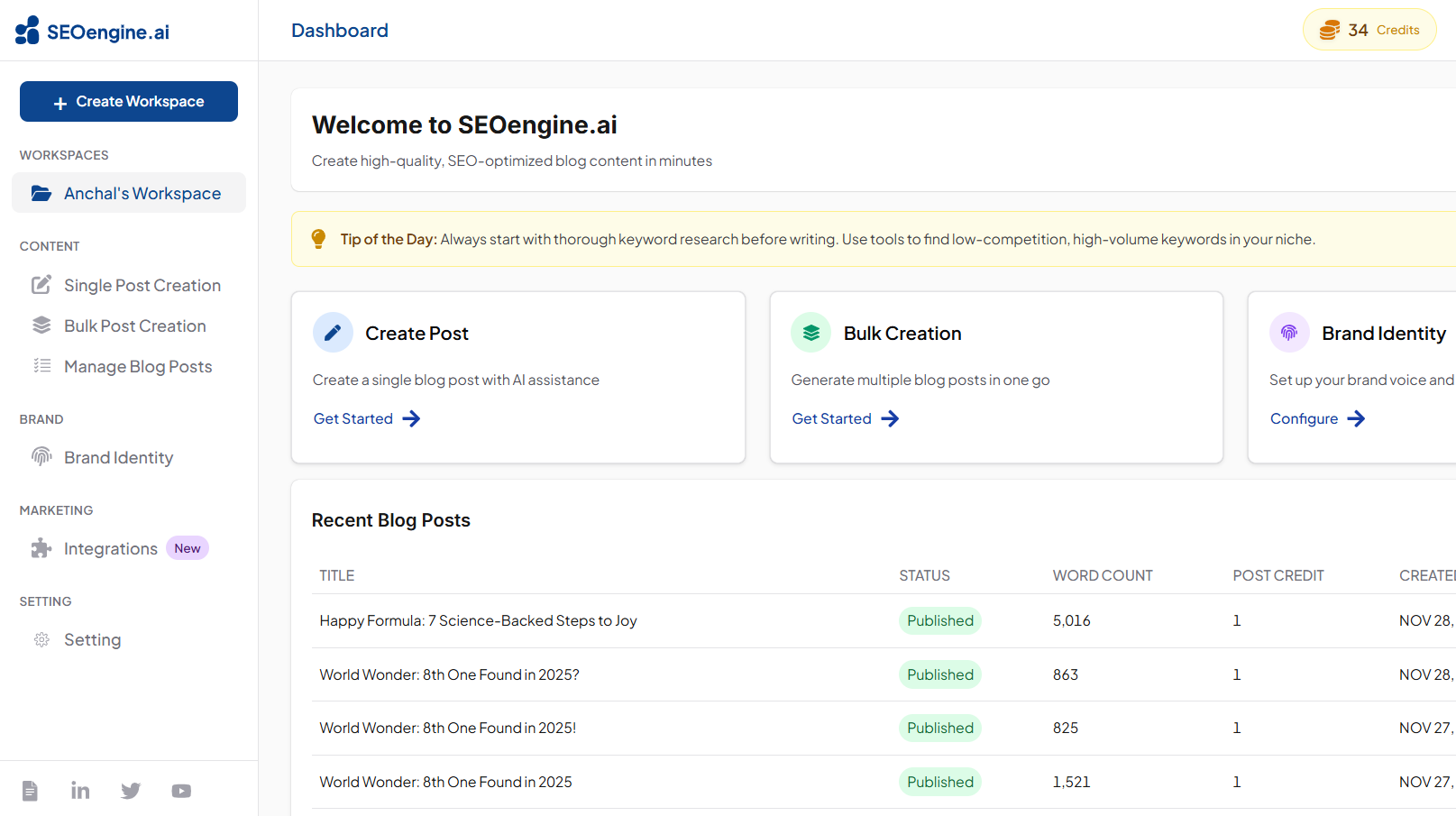This screenshot has width=1456, height=816.
Task: Click the Twitter bird icon in the footer
Action: coord(131,790)
